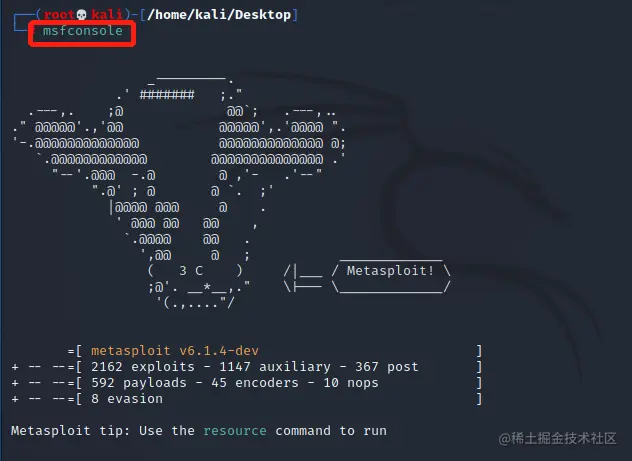Viewport: 632px width, 461px height.
Task: Click the '3 C' cow nose art
Action: click(191, 271)
